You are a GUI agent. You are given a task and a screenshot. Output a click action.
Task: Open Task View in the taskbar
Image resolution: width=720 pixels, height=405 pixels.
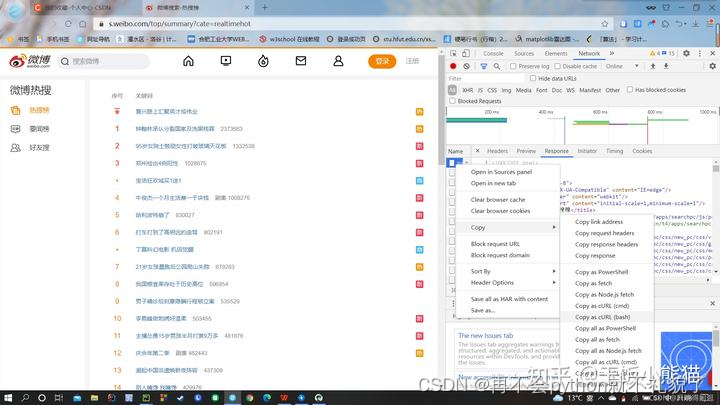click(x=59, y=398)
